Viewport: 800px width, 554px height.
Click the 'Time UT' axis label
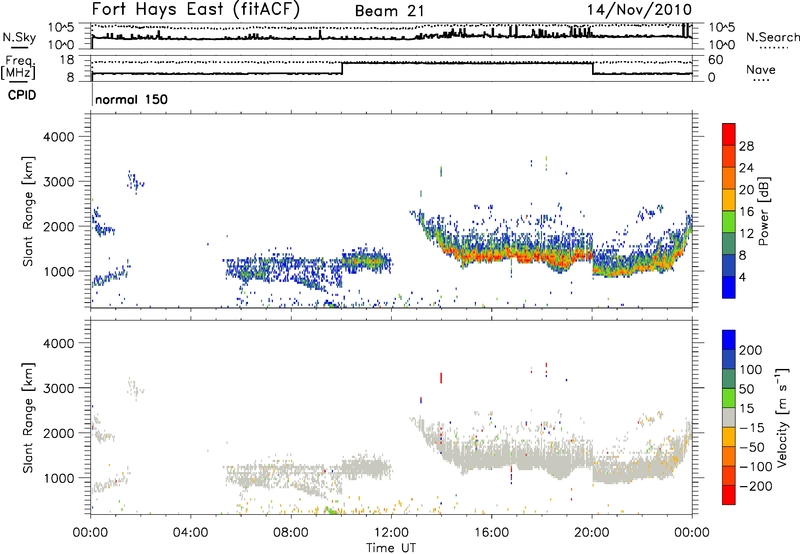pos(391,548)
